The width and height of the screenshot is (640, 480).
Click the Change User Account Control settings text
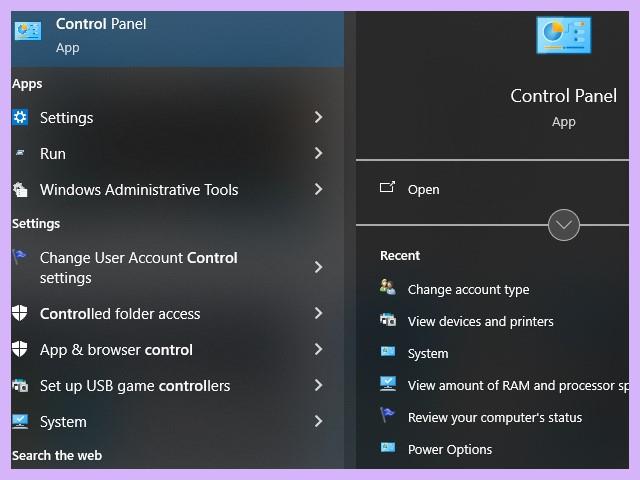pyautogui.click(x=138, y=268)
